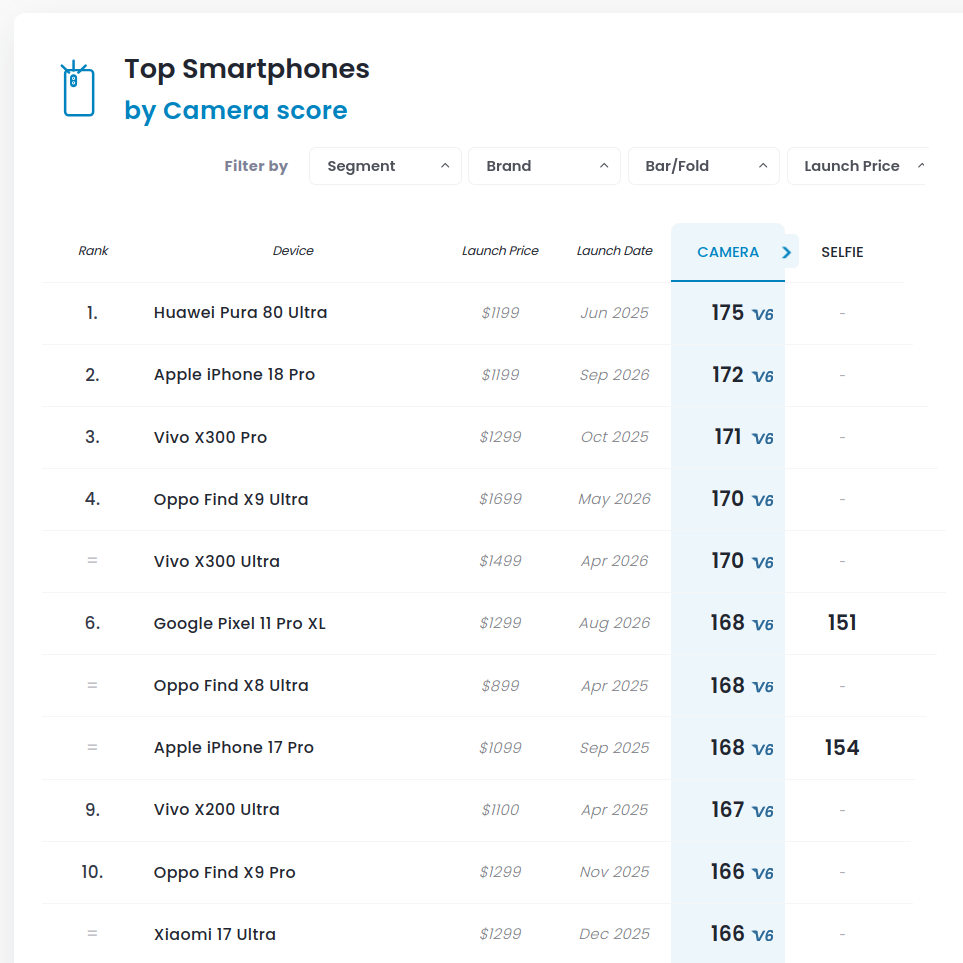Open the Google Pixel 11 Pro XL entry
The width and height of the screenshot is (963, 963).
(240, 623)
